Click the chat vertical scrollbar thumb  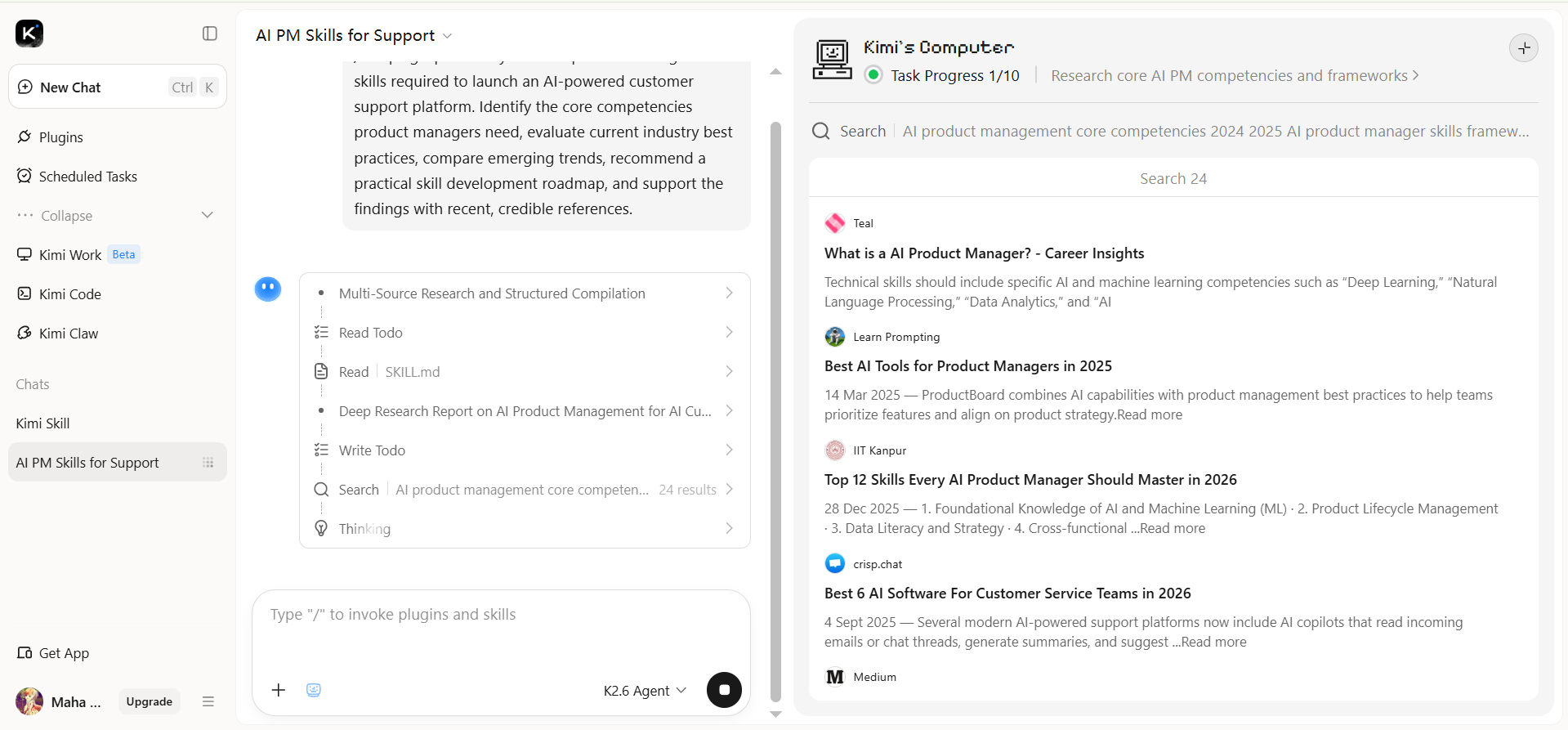(776, 412)
